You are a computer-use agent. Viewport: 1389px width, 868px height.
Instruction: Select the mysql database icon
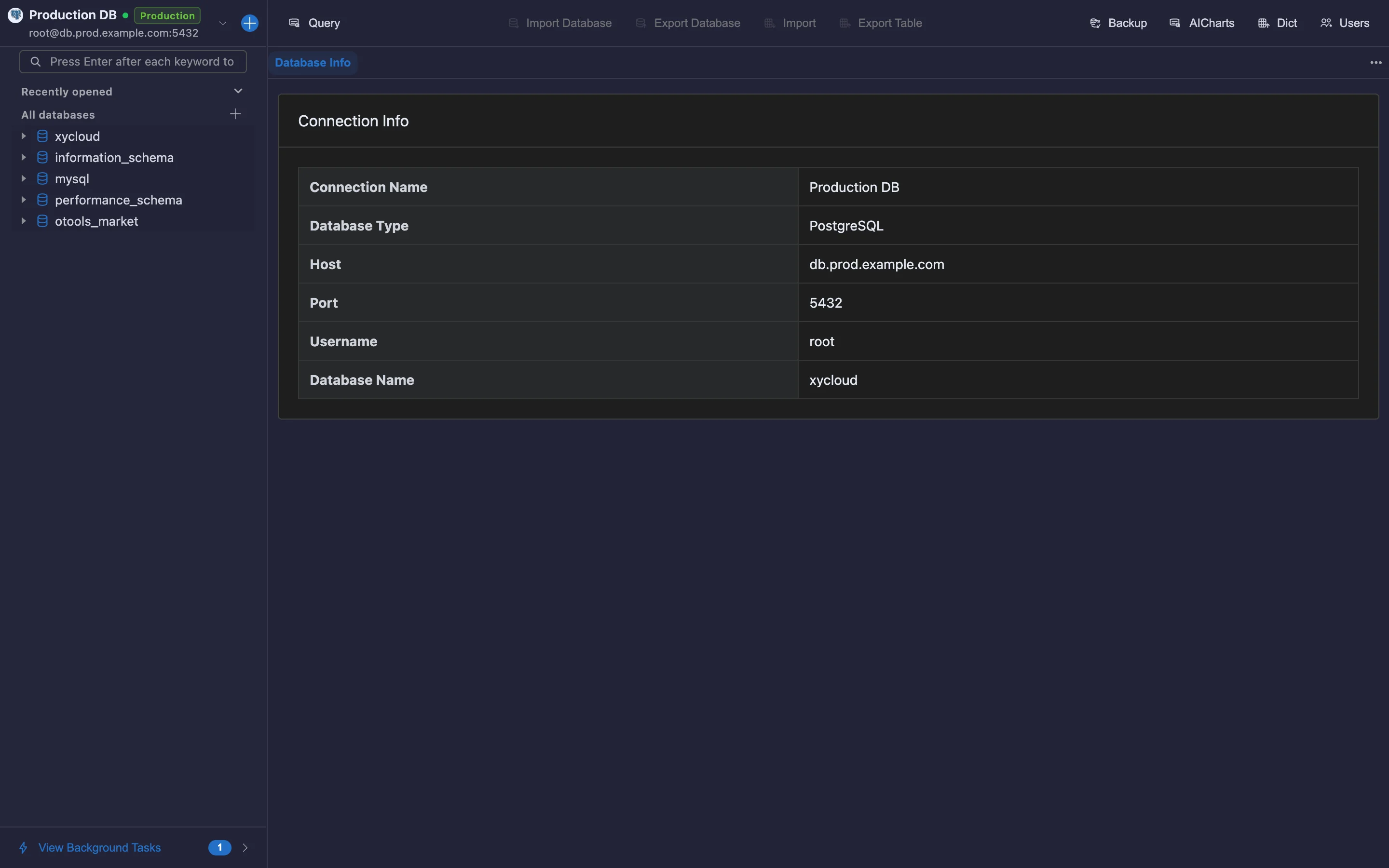click(42, 178)
